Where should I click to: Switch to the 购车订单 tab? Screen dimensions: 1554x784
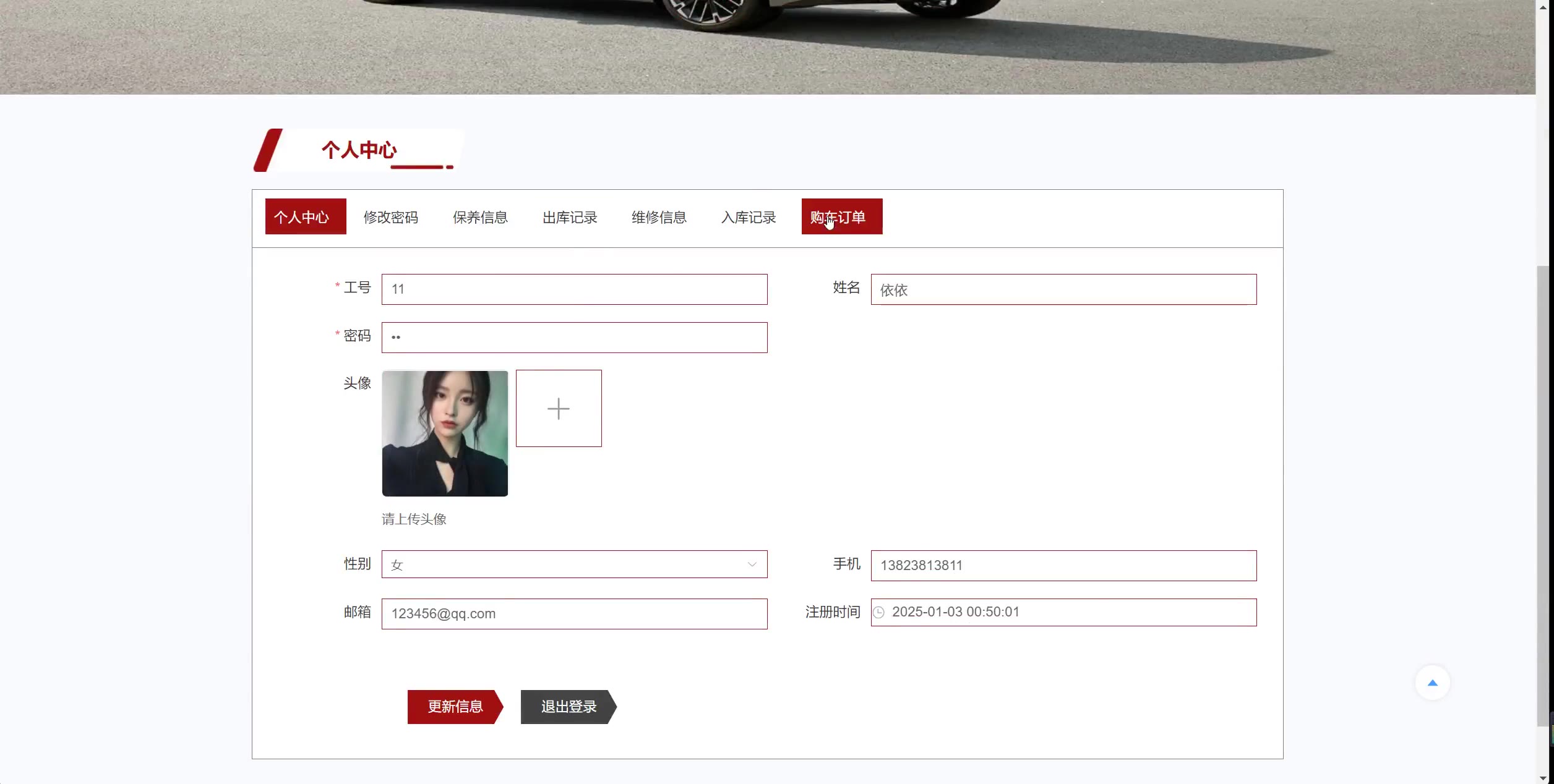[x=841, y=217]
